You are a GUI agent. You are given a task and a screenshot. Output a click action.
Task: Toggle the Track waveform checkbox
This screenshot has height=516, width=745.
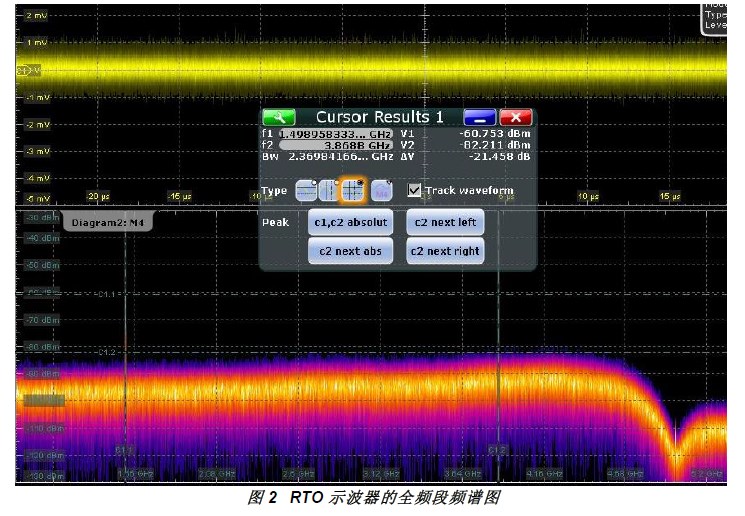coord(415,190)
